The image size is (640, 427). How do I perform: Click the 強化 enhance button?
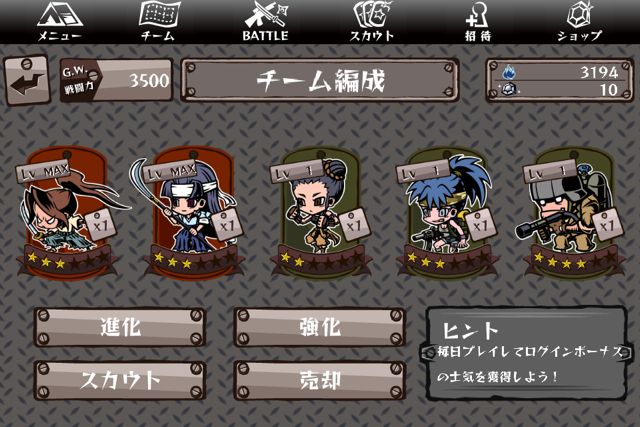tap(320, 327)
